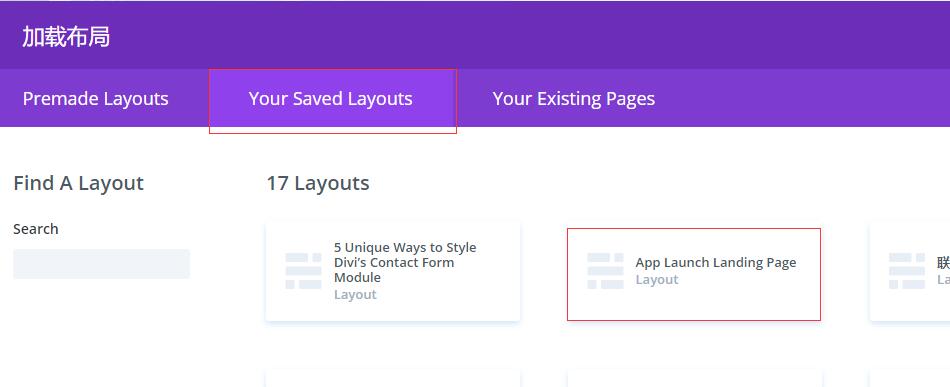Image resolution: width=950 pixels, height=387 pixels.
Task: Click Layout label under App Launch Landing Page
Action: coord(657,279)
